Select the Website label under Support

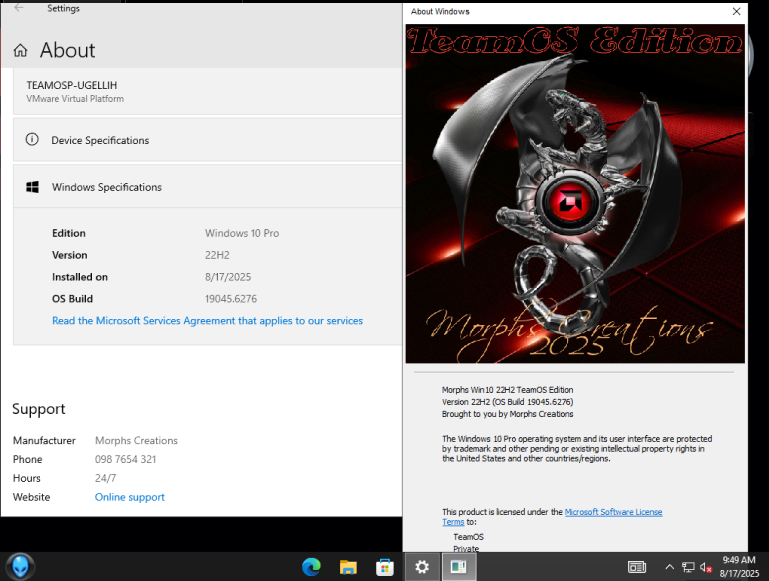(31, 497)
